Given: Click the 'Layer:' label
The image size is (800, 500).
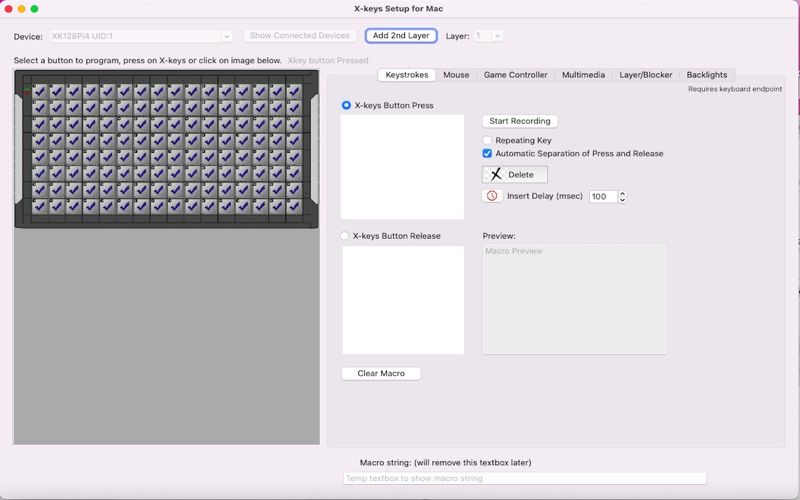Looking at the screenshot, I should pyautogui.click(x=457, y=36).
